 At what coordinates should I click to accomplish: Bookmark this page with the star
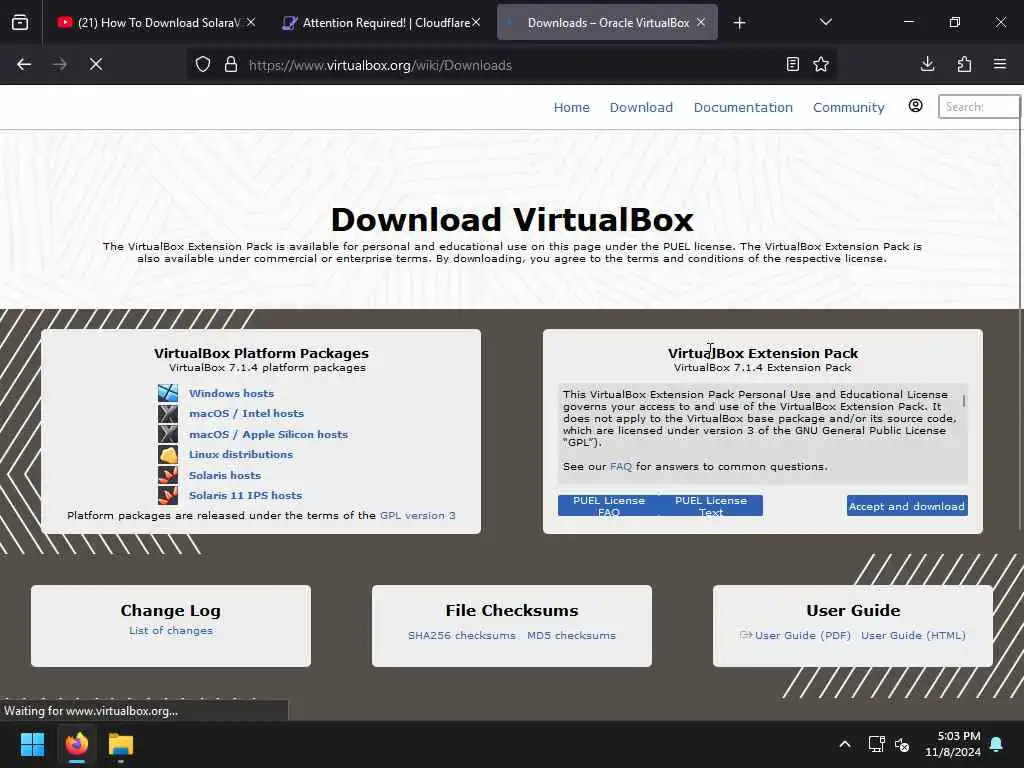click(x=821, y=64)
